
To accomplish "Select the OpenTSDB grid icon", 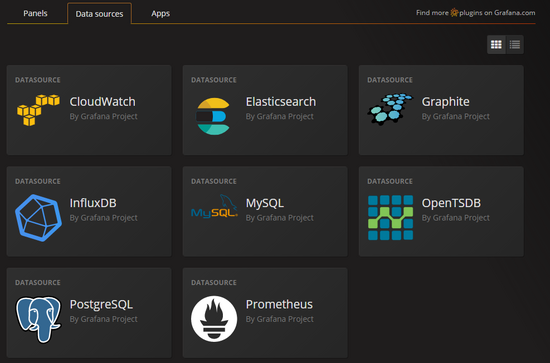I will [x=390, y=217].
